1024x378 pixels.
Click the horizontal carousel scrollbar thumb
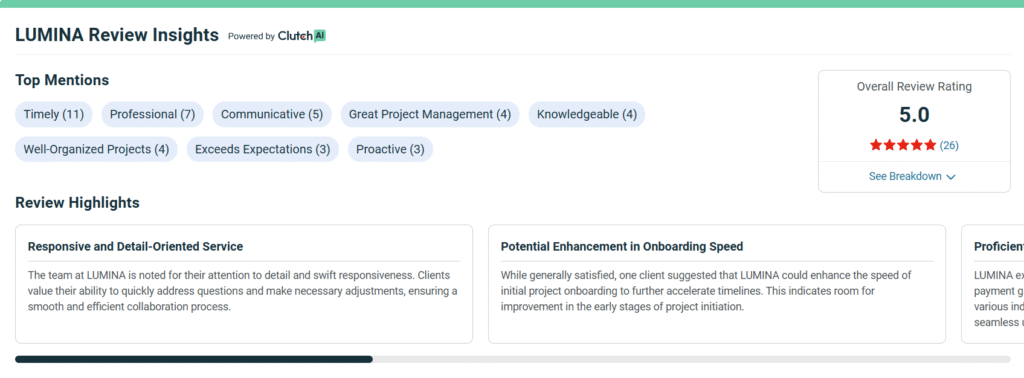point(194,359)
